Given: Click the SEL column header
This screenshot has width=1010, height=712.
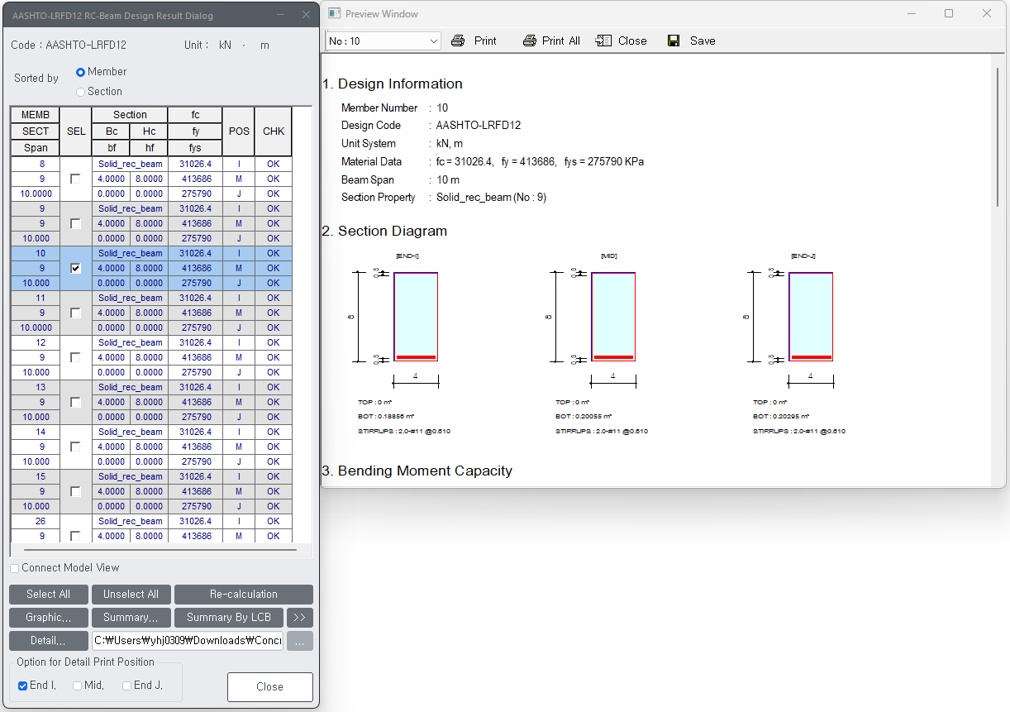Looking at the screenshot, I should (76, 131).
